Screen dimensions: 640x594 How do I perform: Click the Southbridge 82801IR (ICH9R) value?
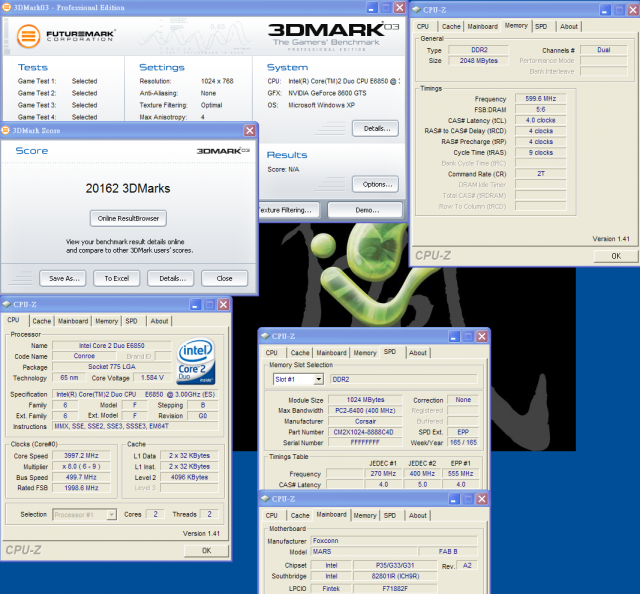(x=395, y=576)
